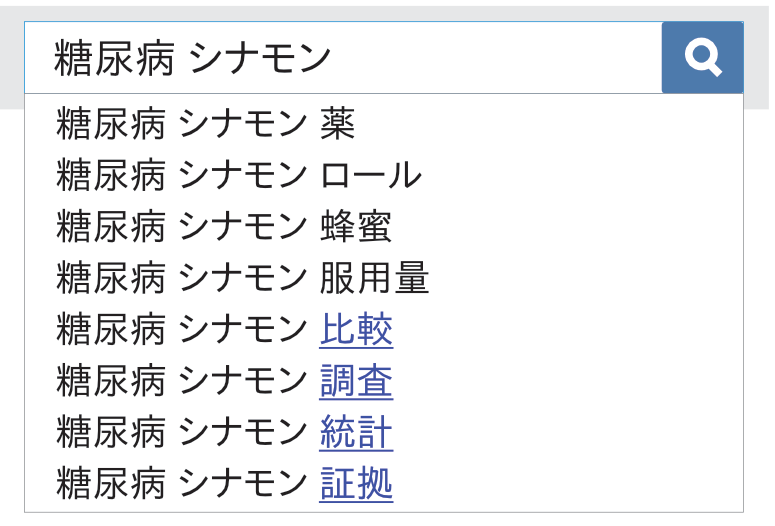Image resolution: width=775 pixels, height=526 pixels.
Task: Click the word 蜂蜜 in third suggestion
Action: click(x=356, y=226)
